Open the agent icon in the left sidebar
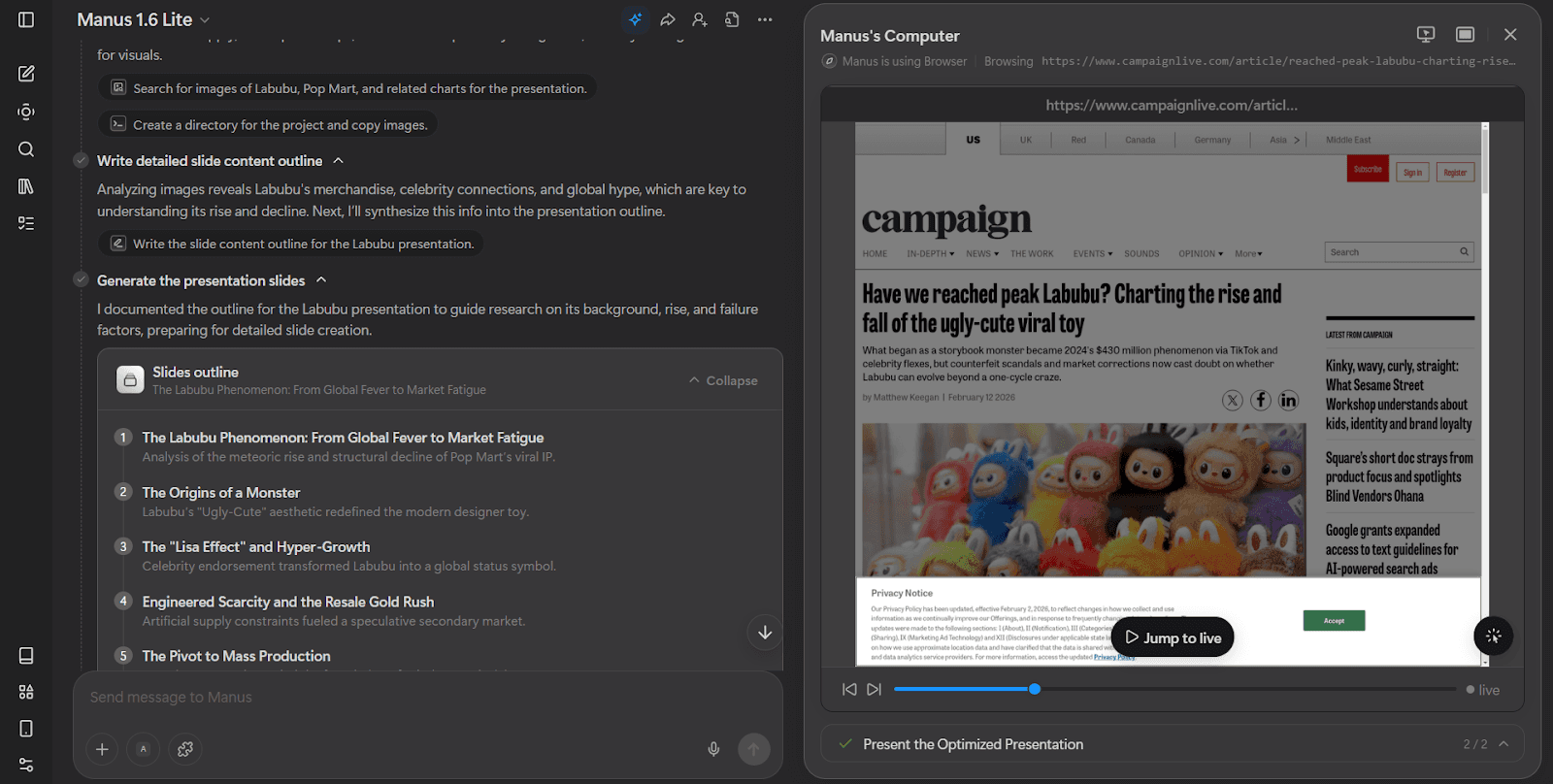 pos(26,112)
